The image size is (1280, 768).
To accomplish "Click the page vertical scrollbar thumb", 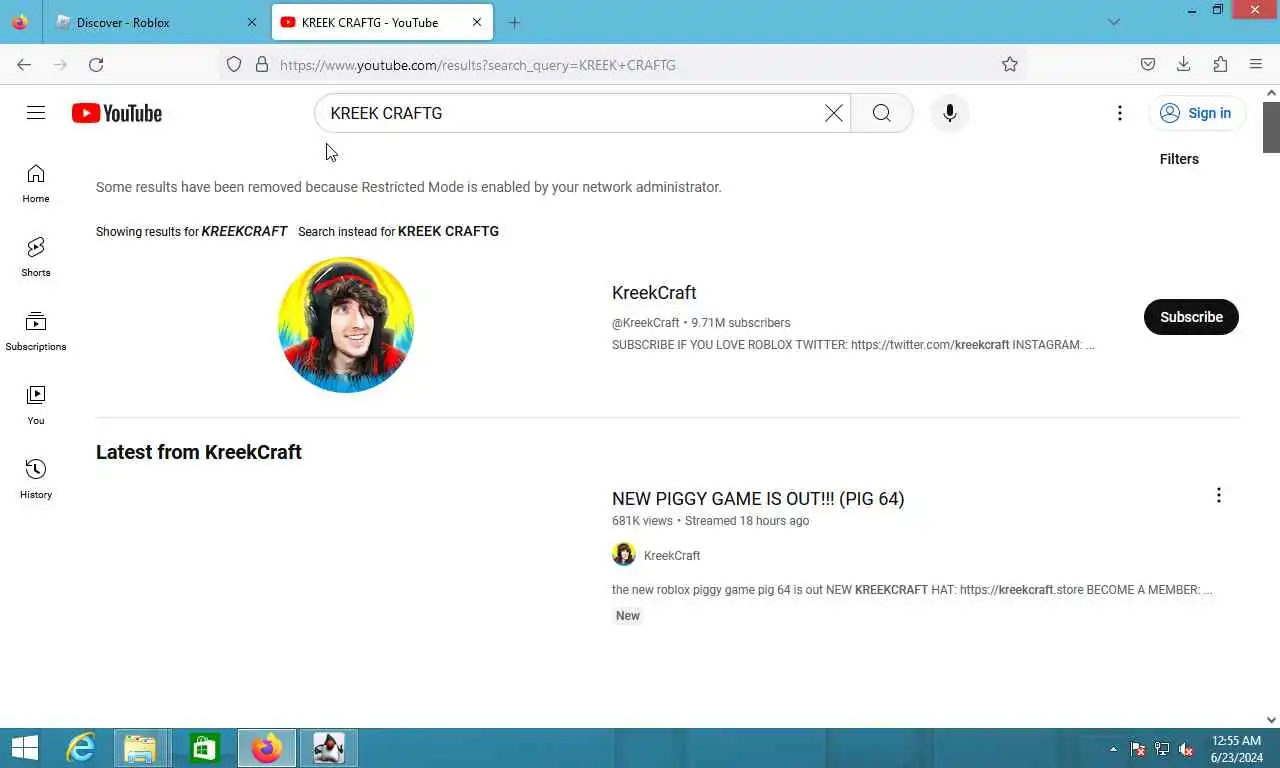I will coord(1271,127).
